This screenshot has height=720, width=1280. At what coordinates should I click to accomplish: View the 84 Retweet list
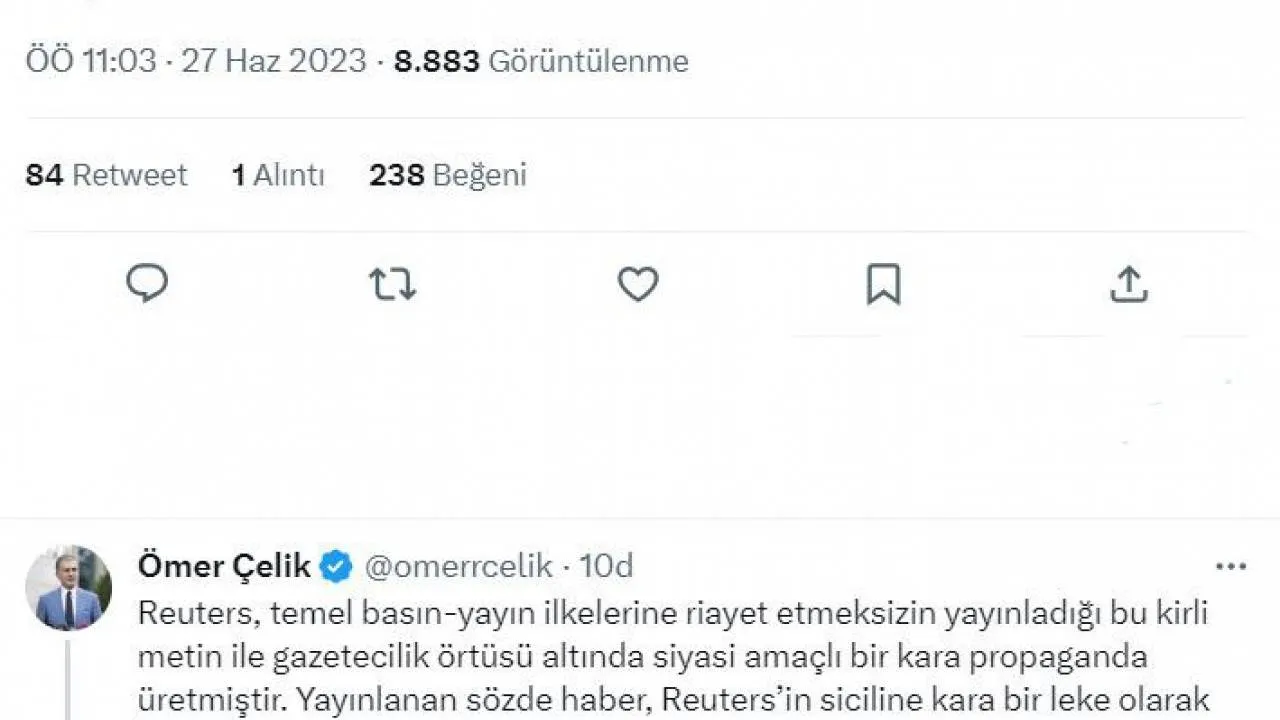[106, 175]
